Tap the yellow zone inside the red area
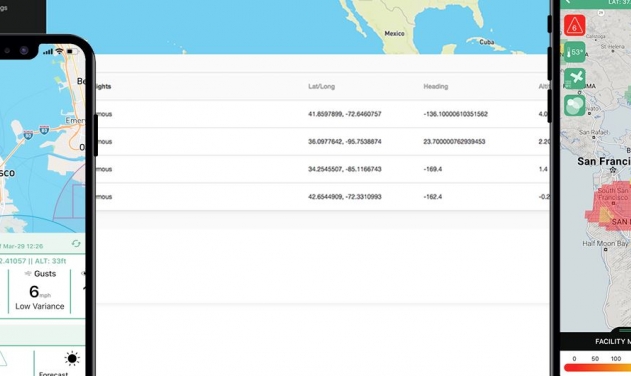Viewport: 631px width, 376px height. [605, 215]
